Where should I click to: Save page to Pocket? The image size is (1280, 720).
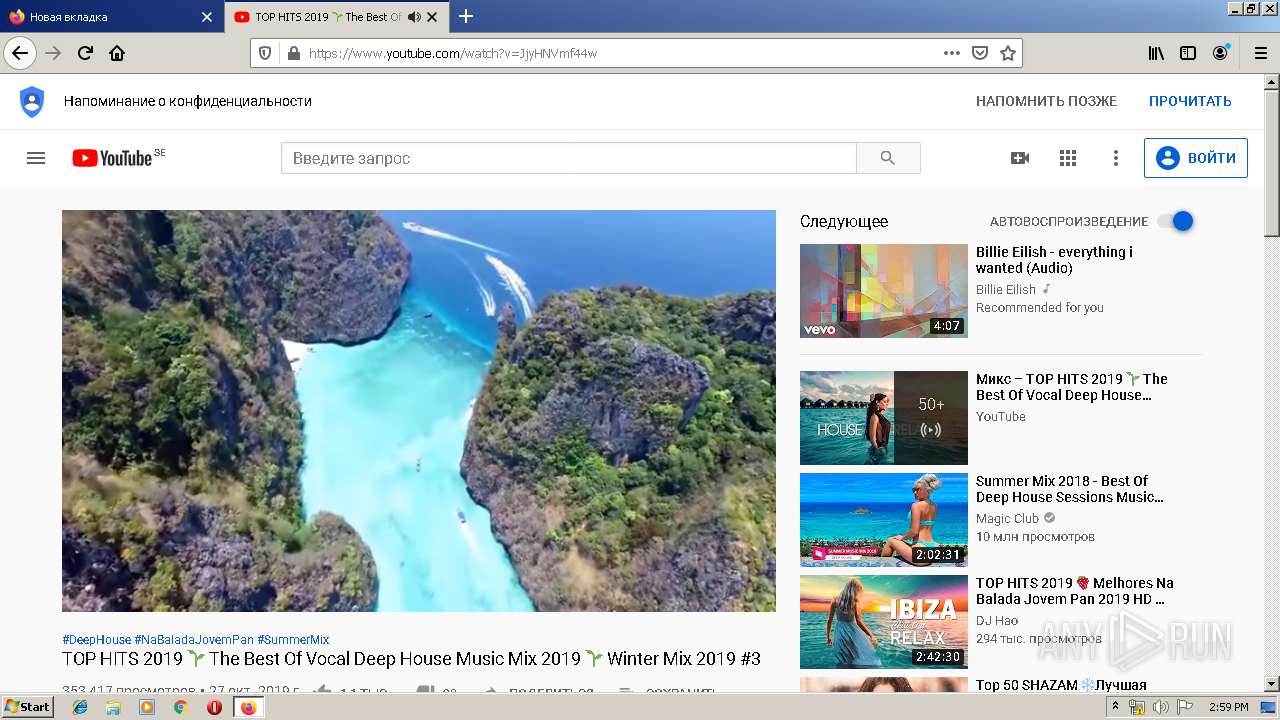click(980, 53)
